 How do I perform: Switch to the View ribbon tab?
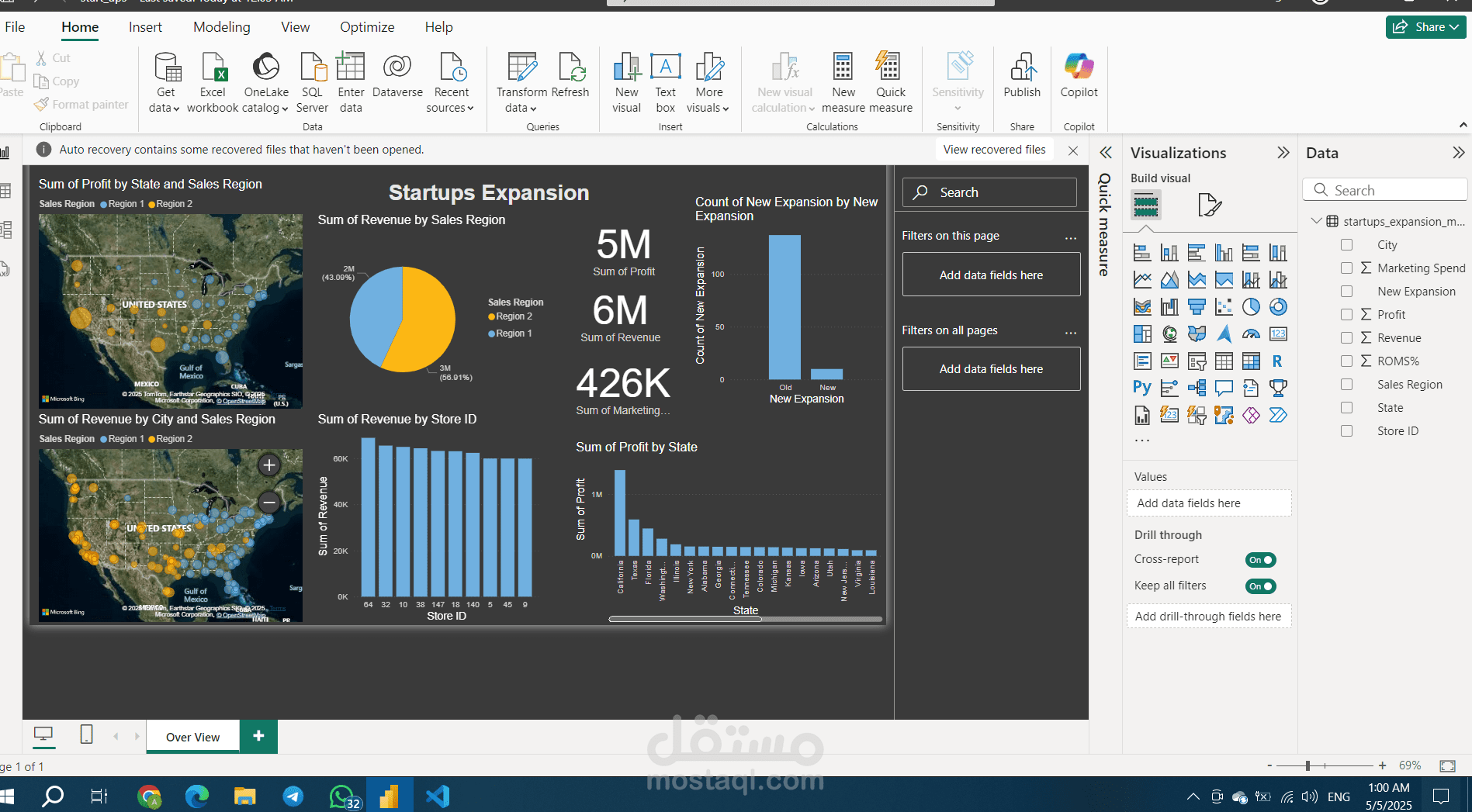click(x=296, y=27)
